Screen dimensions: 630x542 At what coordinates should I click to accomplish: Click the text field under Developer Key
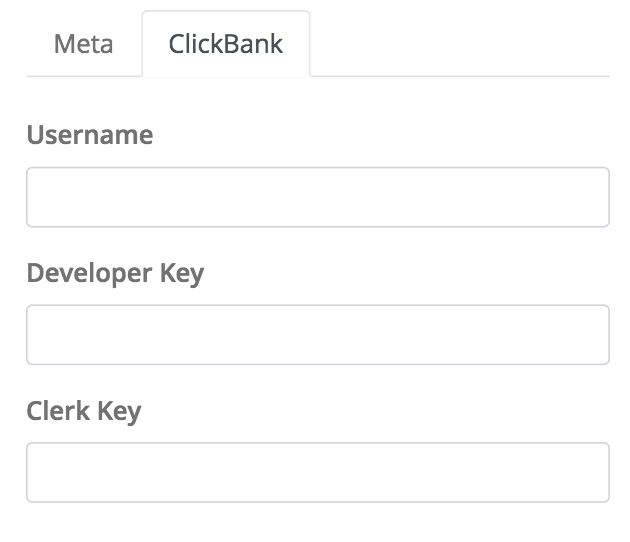[x=317, y=335]
